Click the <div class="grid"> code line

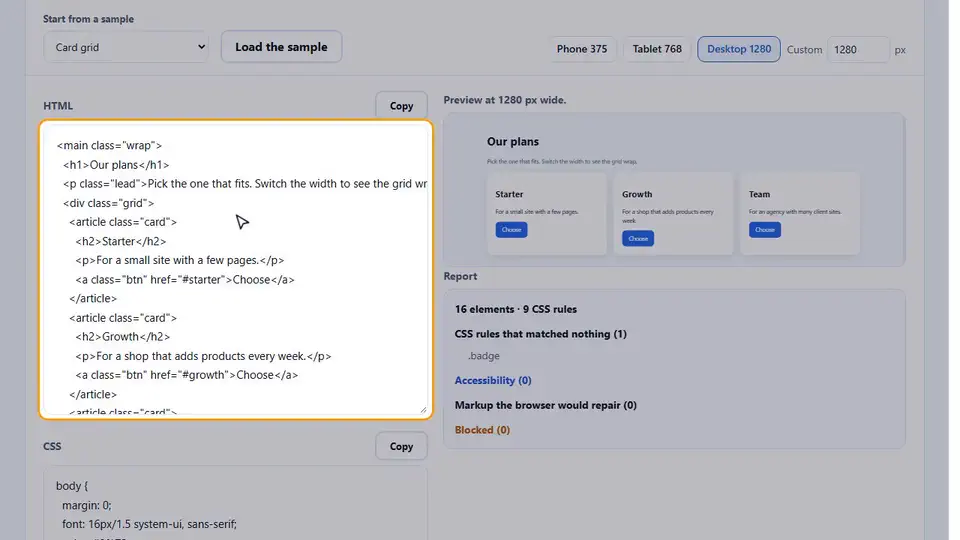pyautogui.click(x=108, y=203)
